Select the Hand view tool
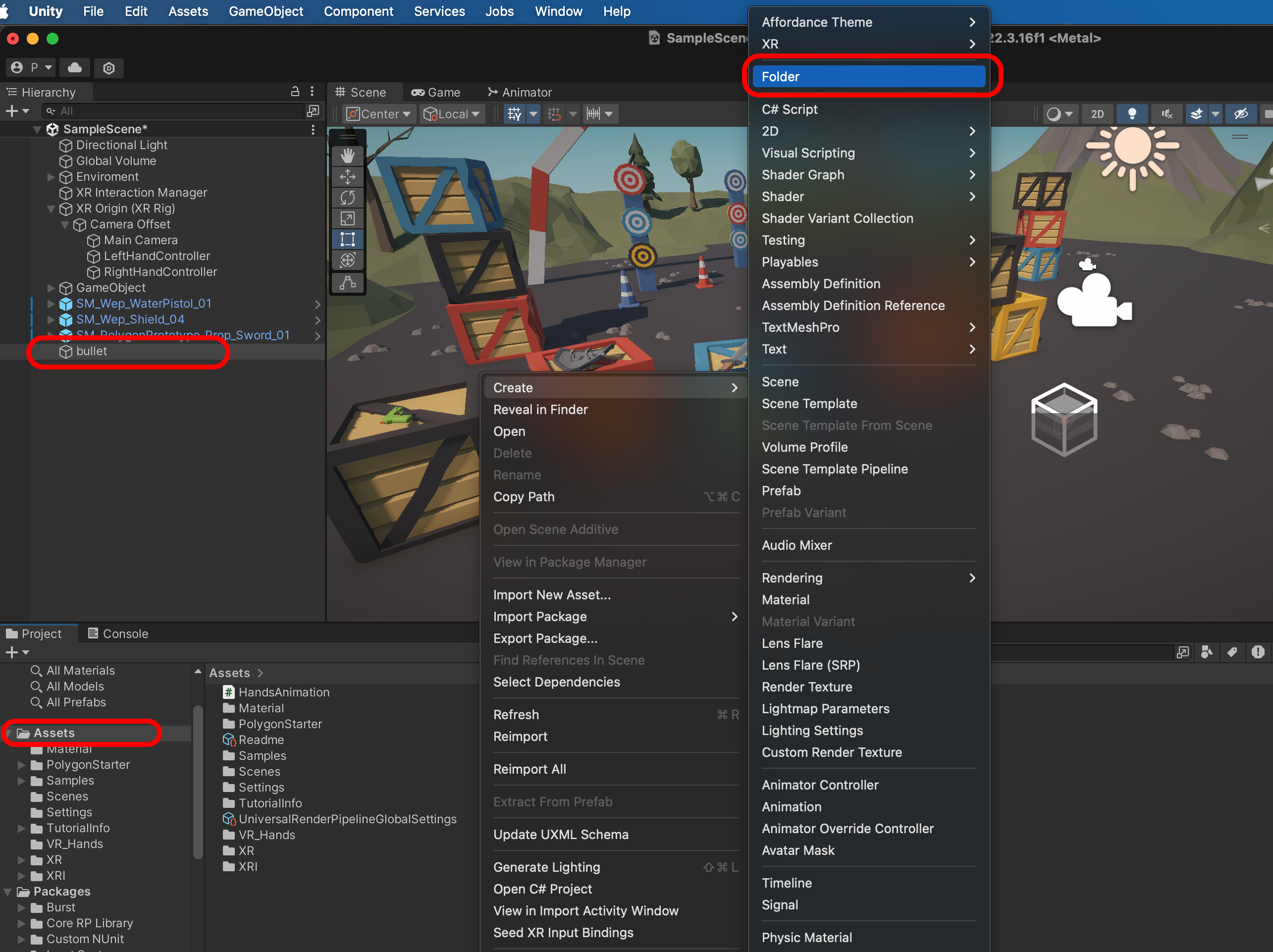 point(348,156)
